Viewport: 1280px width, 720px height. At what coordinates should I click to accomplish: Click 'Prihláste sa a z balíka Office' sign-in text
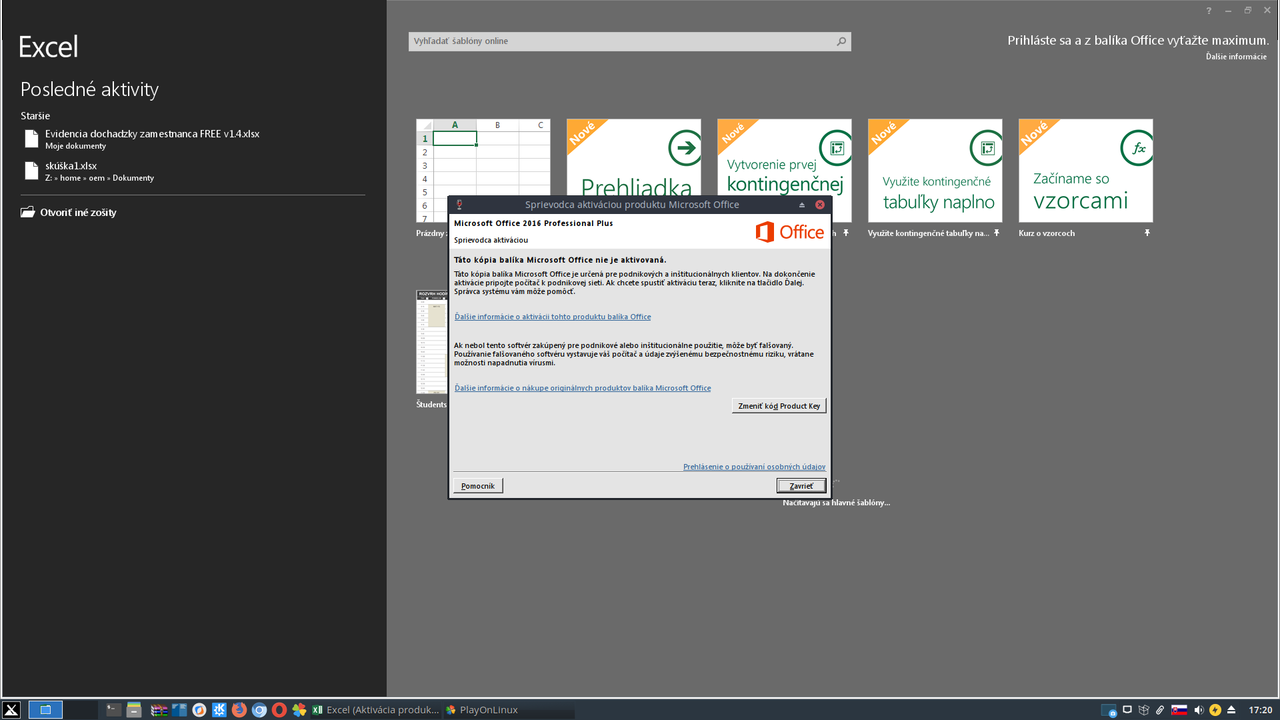pos(1137,41)
